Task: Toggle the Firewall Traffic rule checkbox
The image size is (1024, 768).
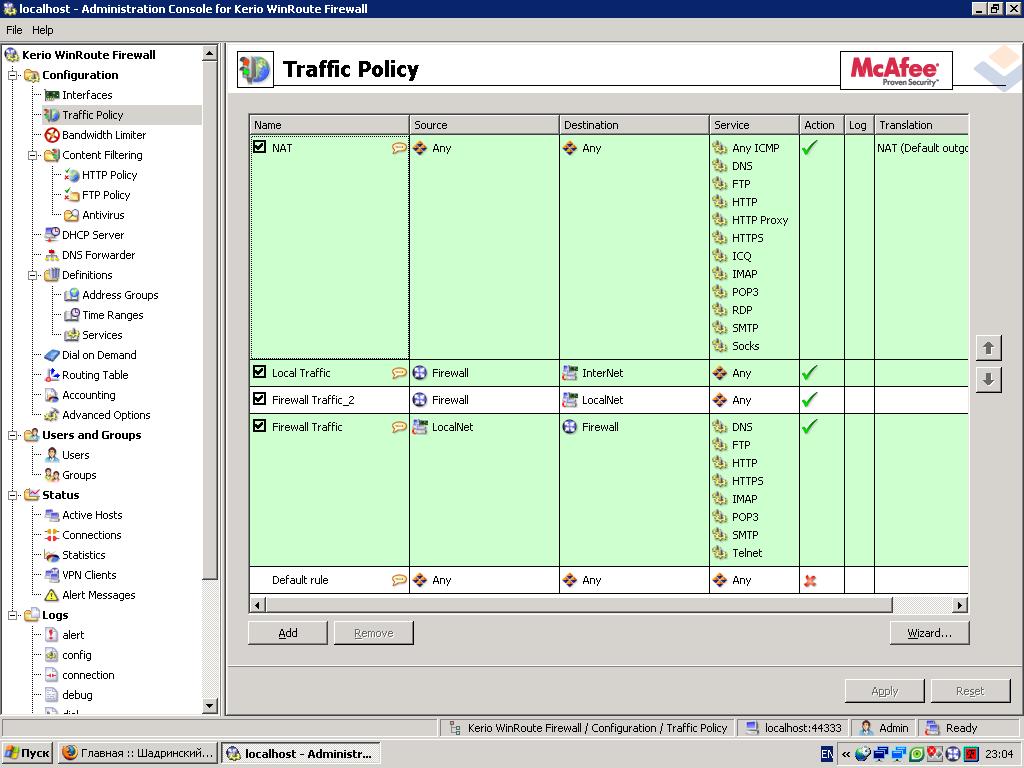Action: (x=259, y=426)
